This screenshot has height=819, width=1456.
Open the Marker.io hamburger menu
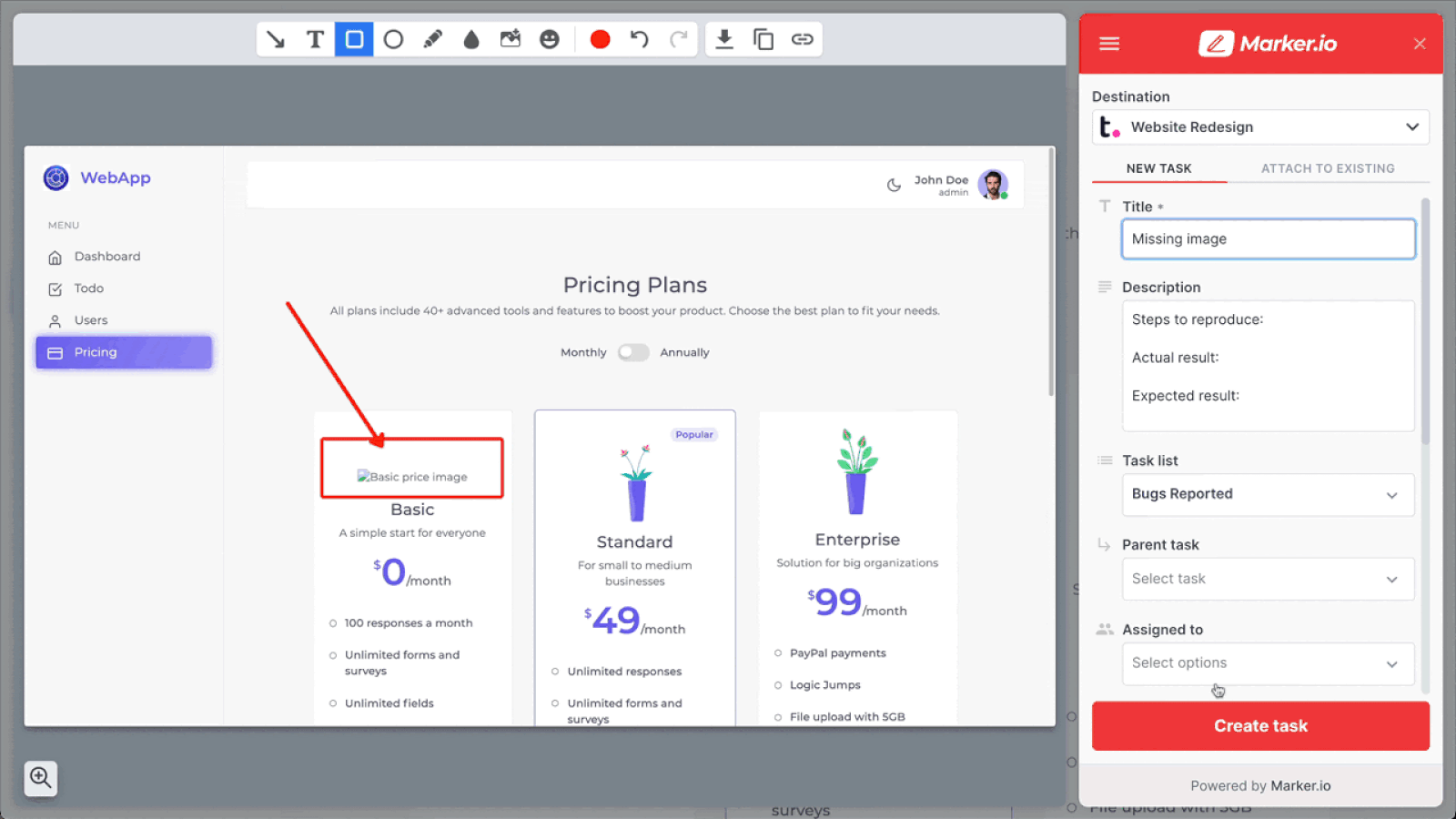[1109, 44]
